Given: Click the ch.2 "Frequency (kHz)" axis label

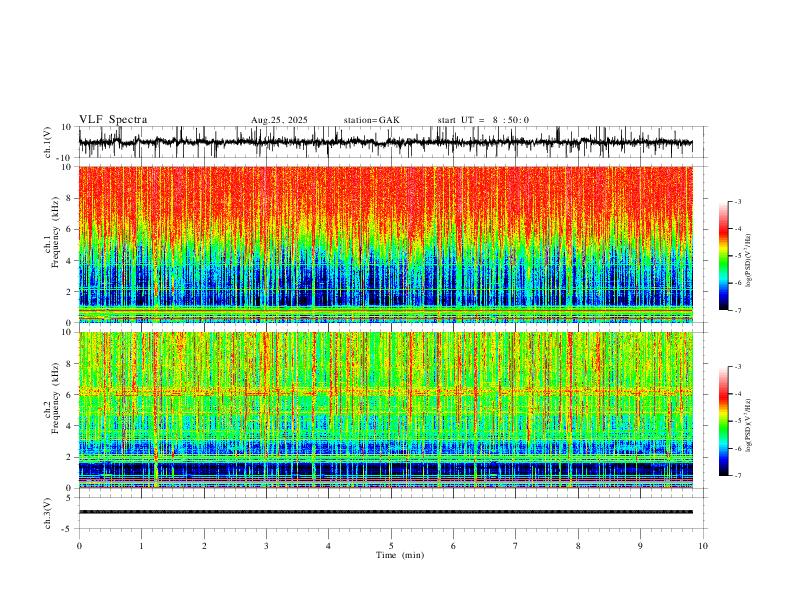Looking at the screenshot, I should (x=55, y=398).
